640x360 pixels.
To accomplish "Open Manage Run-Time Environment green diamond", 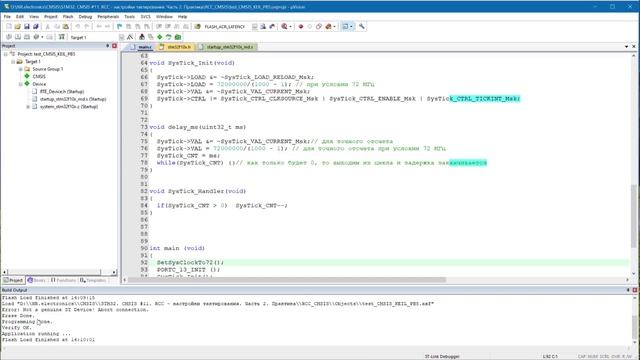I will 160,37.
